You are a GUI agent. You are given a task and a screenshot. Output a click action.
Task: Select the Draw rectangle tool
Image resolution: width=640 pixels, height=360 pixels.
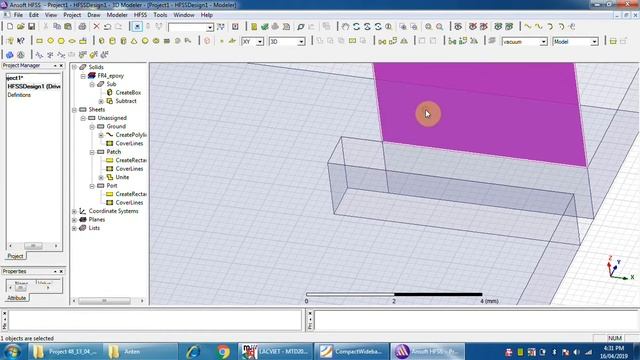point(40,41)
